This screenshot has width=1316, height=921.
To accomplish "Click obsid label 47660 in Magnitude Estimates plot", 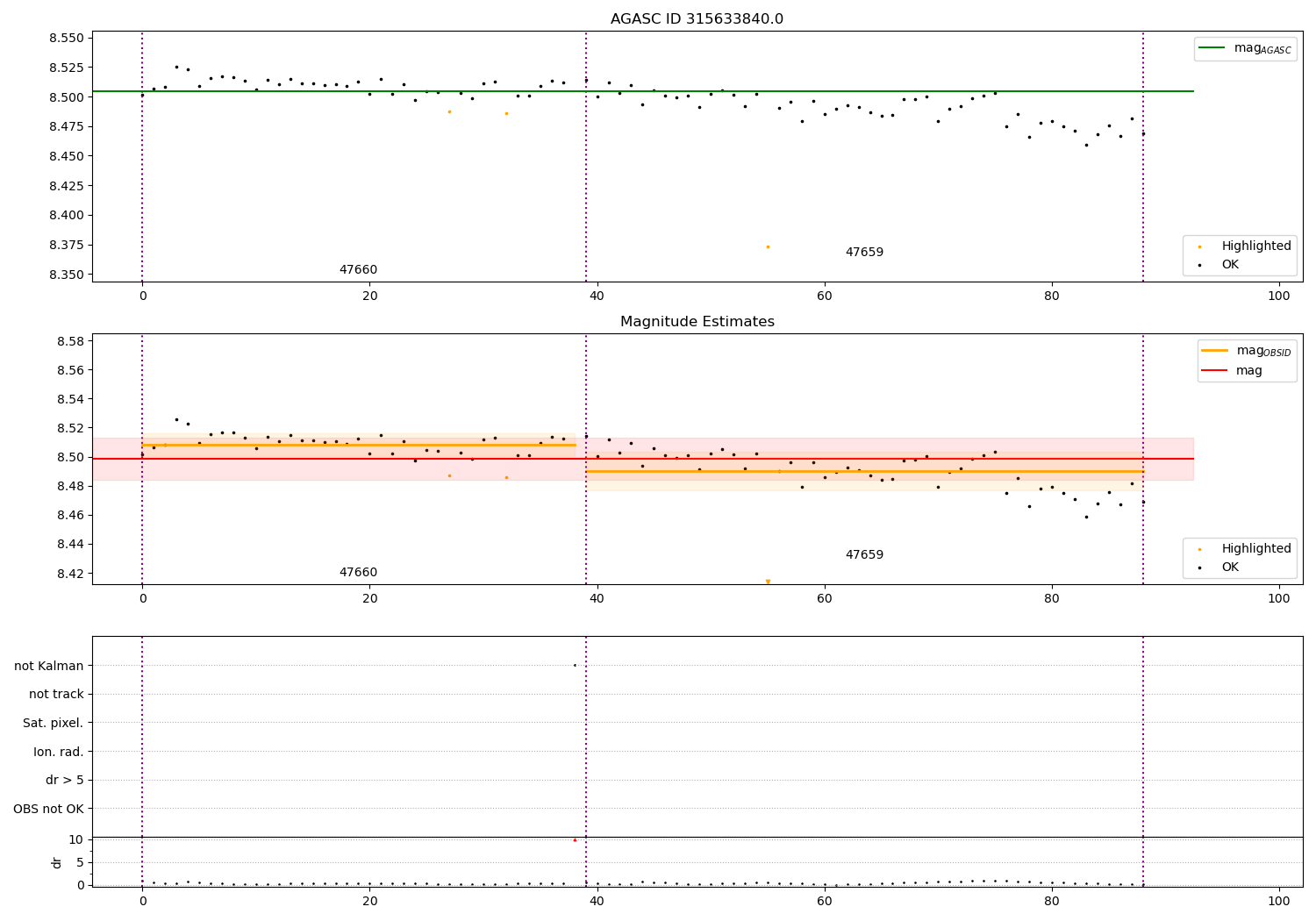I will pyautogui.click(x=358, y=573).
